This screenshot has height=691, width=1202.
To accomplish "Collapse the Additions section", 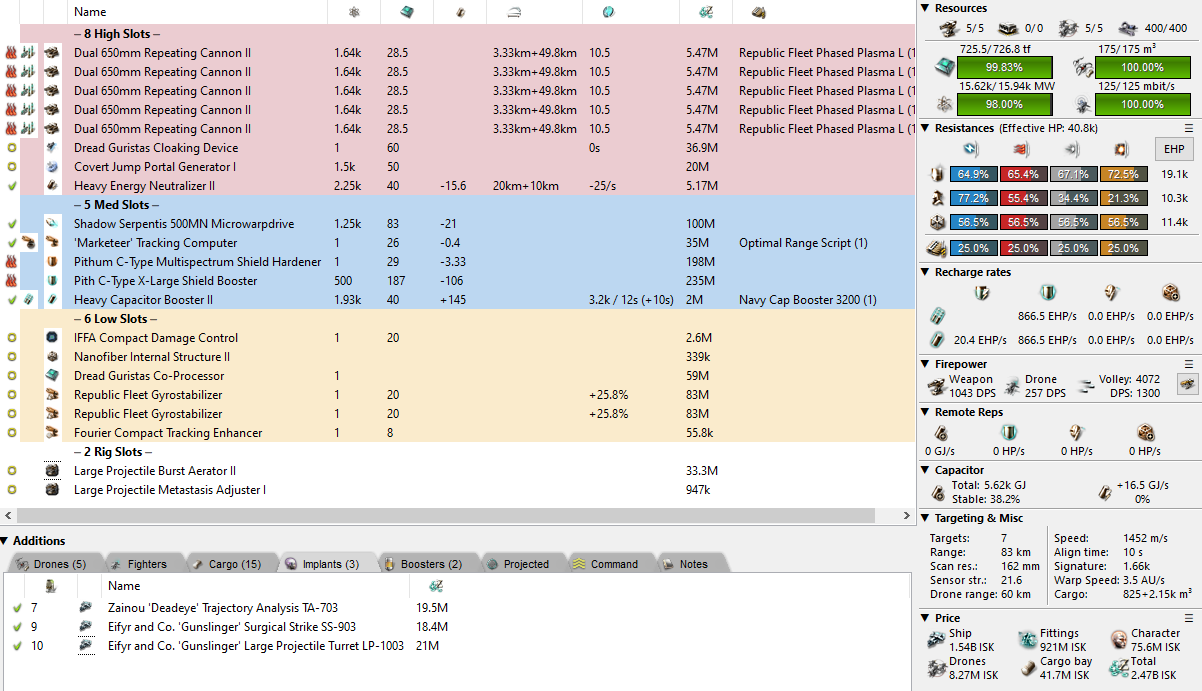I will pos(6,541).
